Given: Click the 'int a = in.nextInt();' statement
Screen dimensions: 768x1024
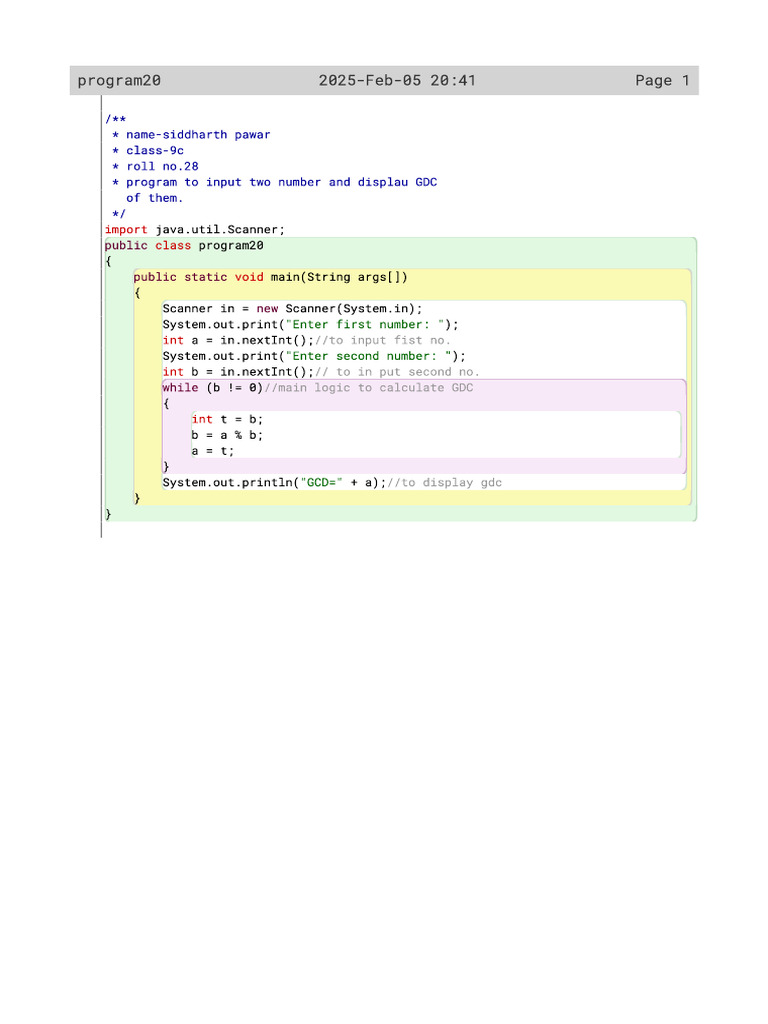Looking at the screenshot, I should (238, 340).
